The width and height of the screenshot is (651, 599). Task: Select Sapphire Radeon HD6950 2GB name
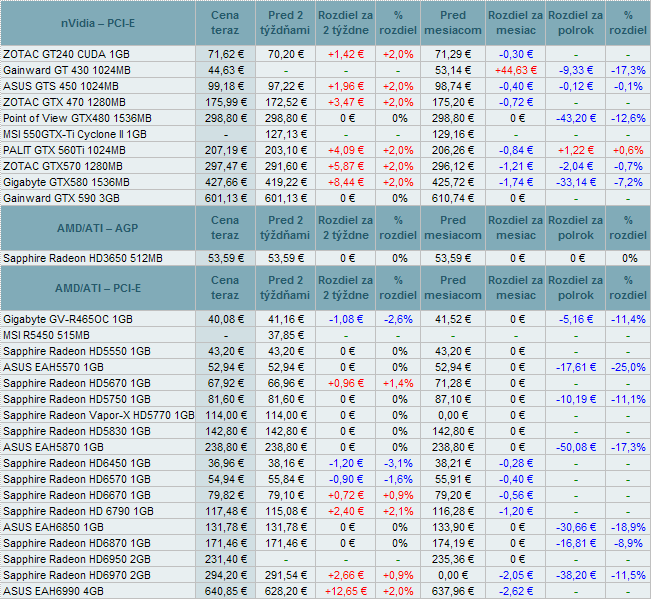[77, 559]
